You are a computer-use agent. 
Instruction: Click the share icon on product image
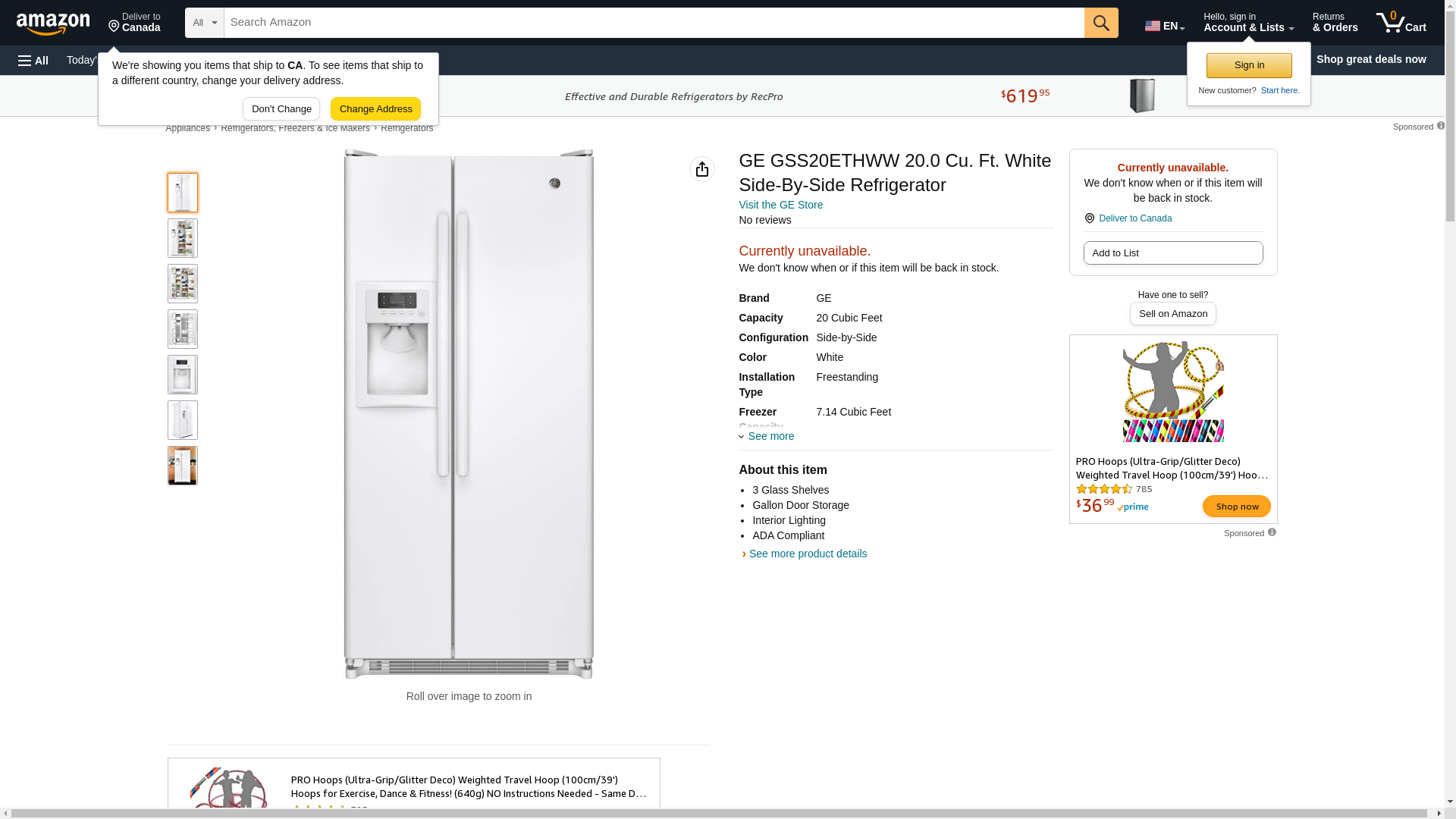702,169
